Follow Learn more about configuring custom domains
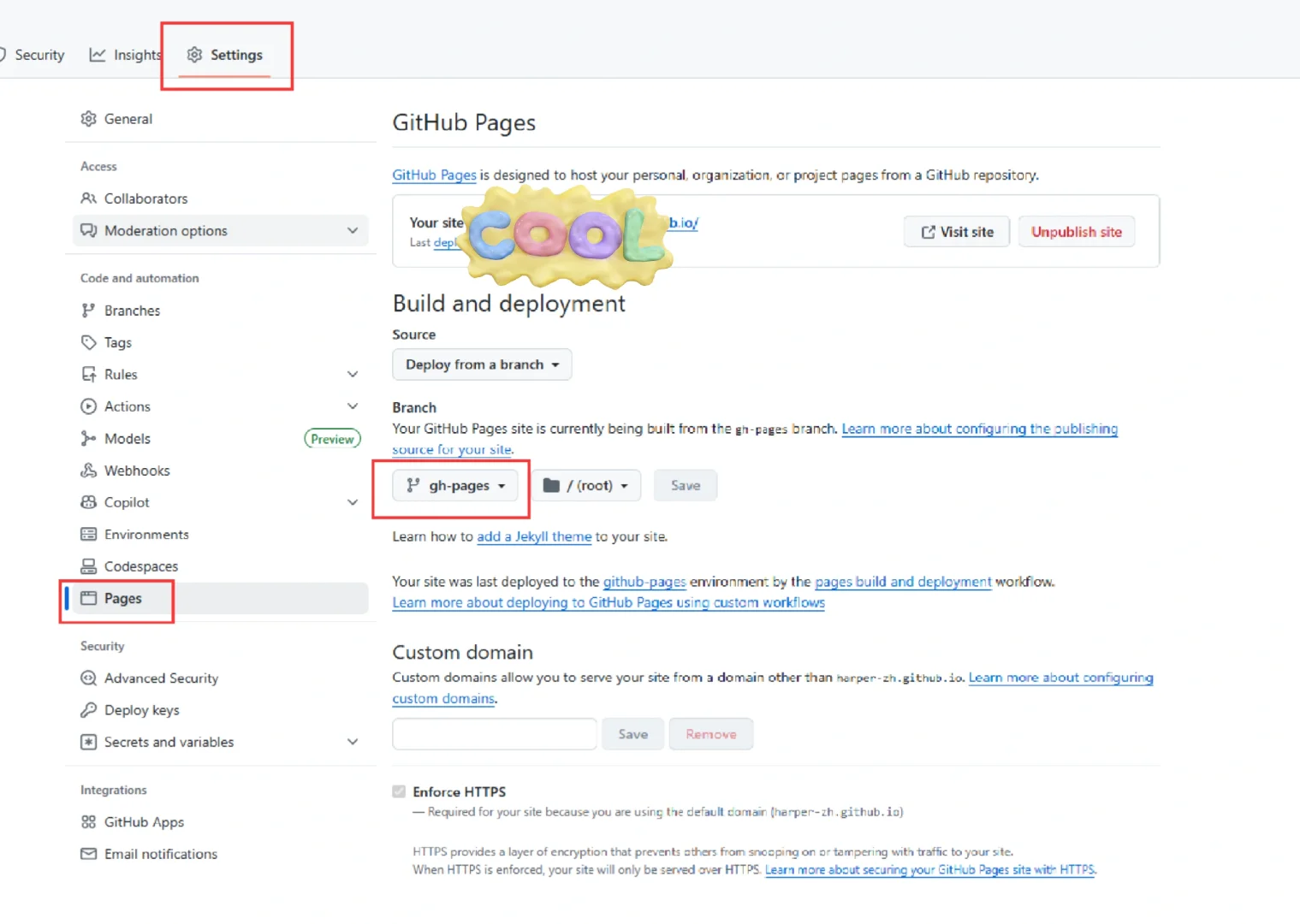Image resolution: width=1300 pixels, height=924 pixels. (1061, 678)
